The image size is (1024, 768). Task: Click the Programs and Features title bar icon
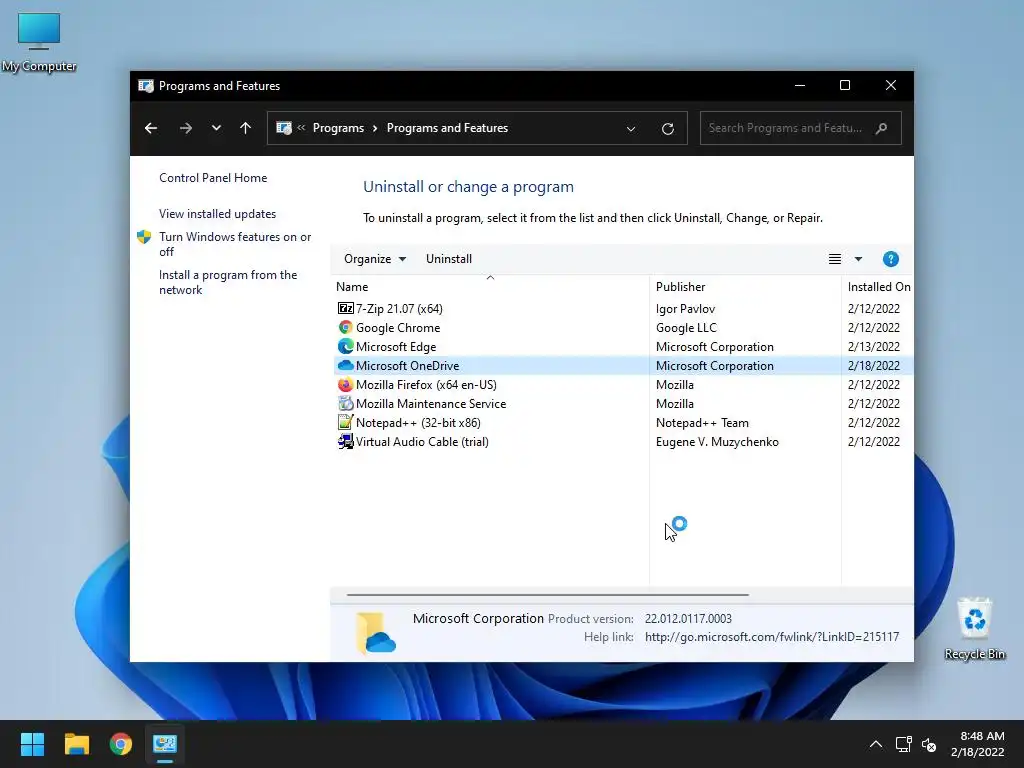pos(146,86)
